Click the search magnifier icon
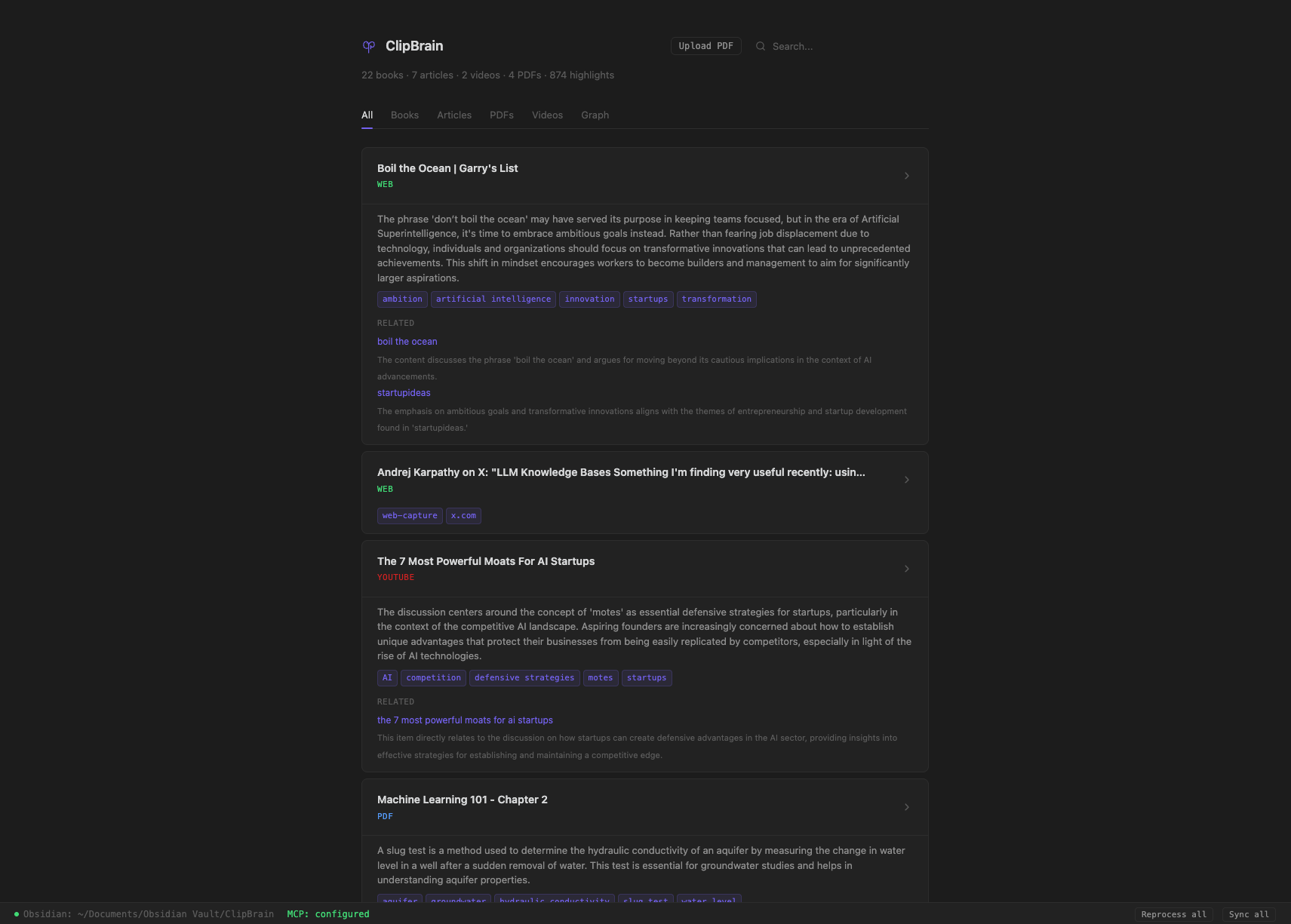1291x924 pixels. coord(761,46)
